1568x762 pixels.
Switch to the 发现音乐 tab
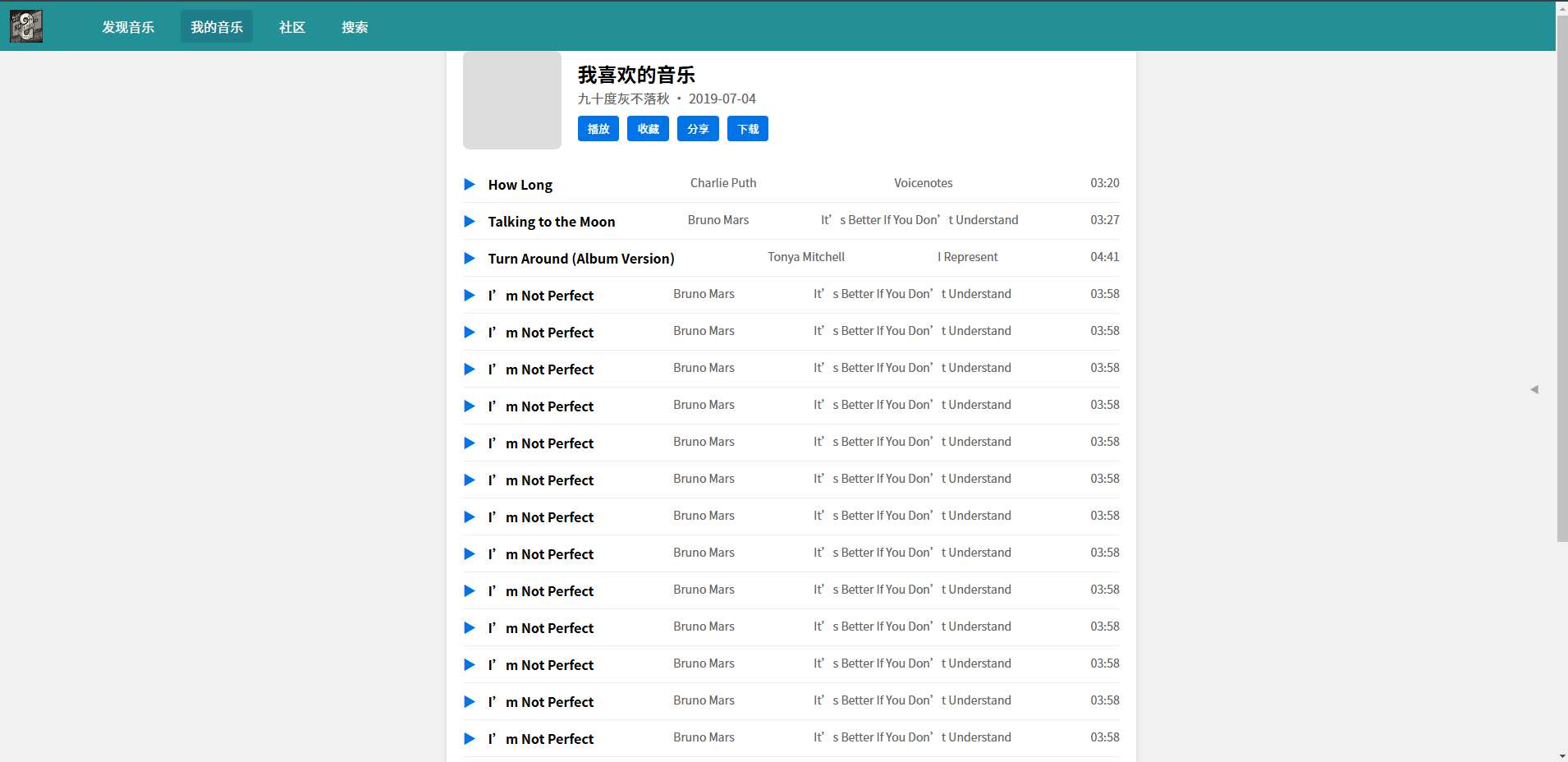pyautogui.click(x=128, y=26)
